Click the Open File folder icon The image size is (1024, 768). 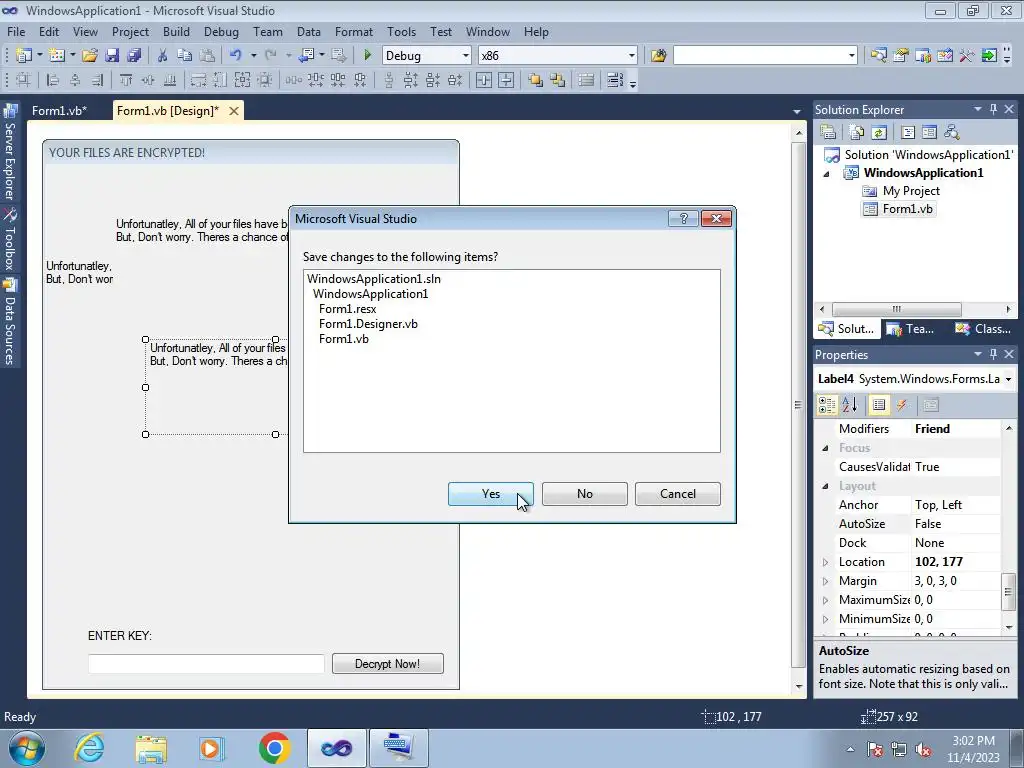click(x=89, y=56)
